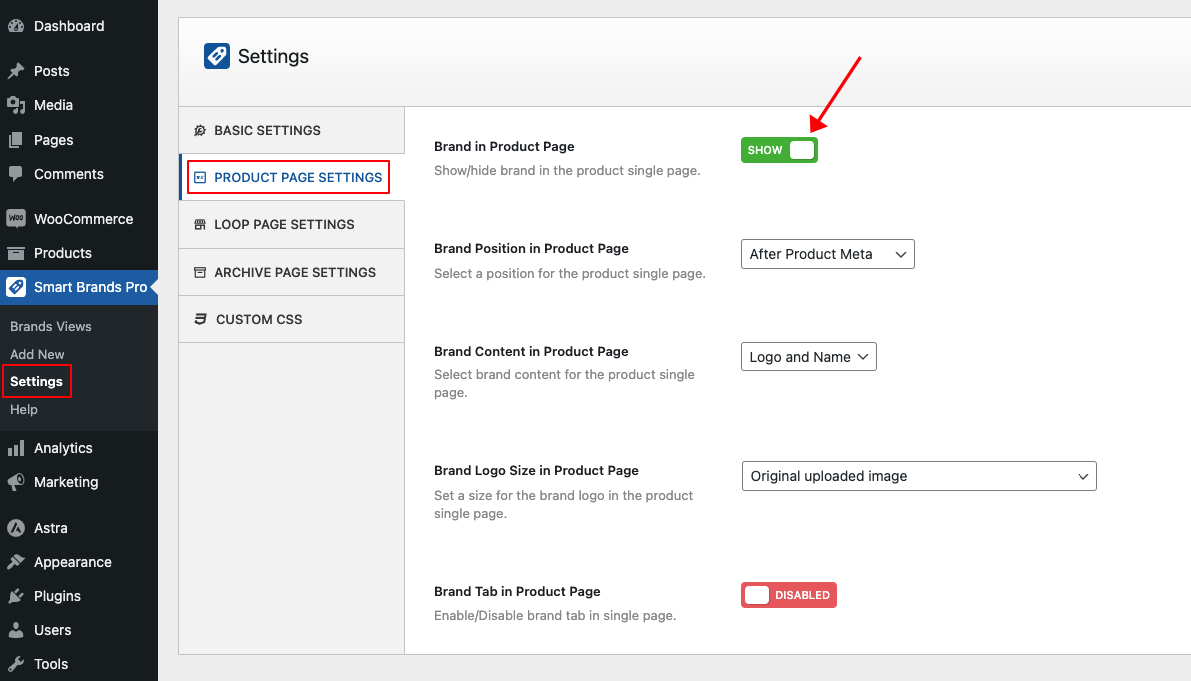
Task: Click the Analytics bar chart icon
Action: pyautogui.click(x=16, y=448)
